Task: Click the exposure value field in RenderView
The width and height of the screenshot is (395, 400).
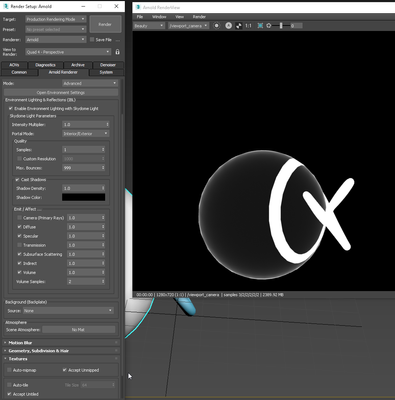Action: [x=296, y=26]
